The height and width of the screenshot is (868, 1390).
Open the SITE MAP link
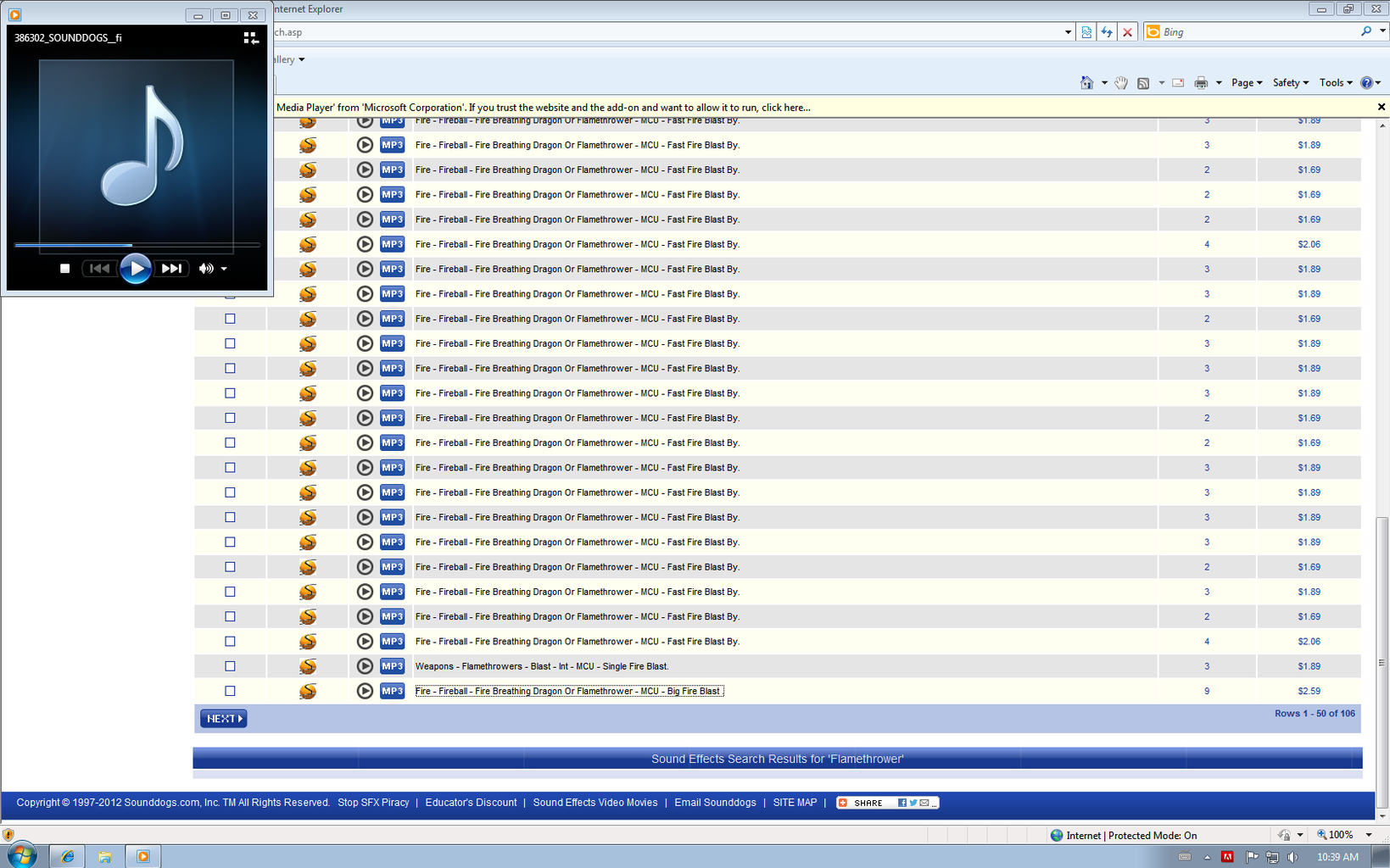[x=795, y=803]
